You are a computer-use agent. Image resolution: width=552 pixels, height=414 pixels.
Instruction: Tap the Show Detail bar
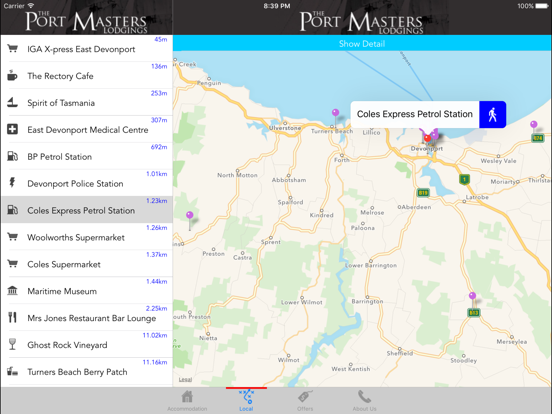tap(362, 44)
